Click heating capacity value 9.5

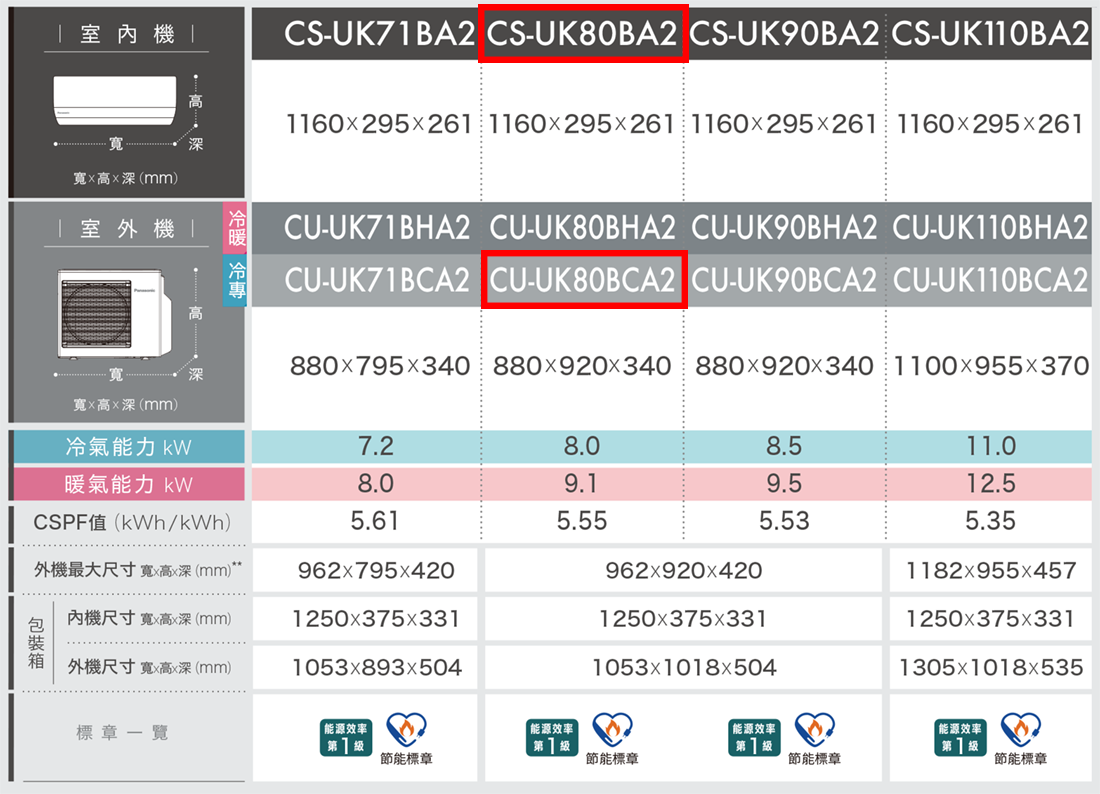tap(784, 483)
